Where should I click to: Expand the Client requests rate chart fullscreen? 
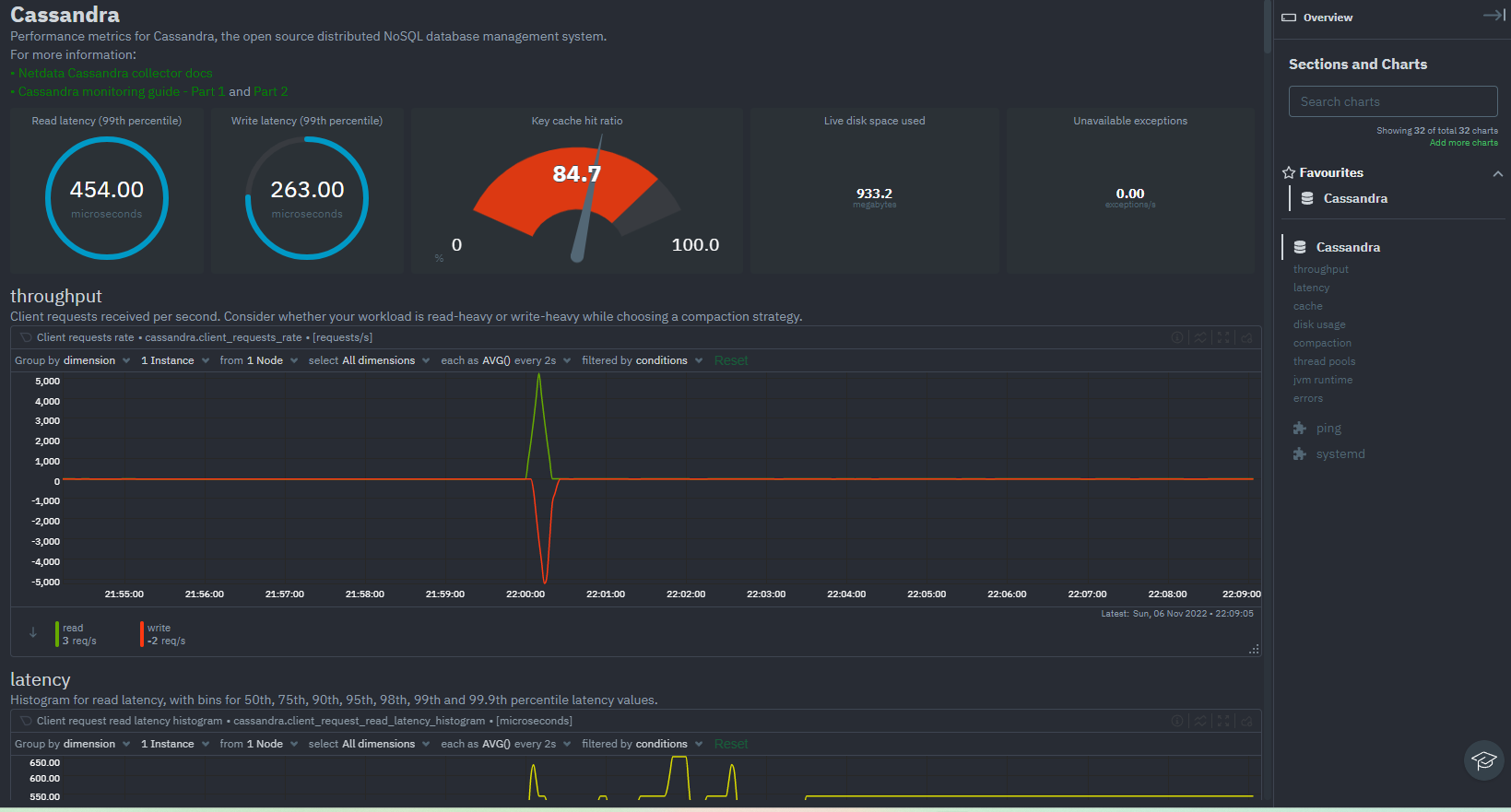tap(1223, 338)
